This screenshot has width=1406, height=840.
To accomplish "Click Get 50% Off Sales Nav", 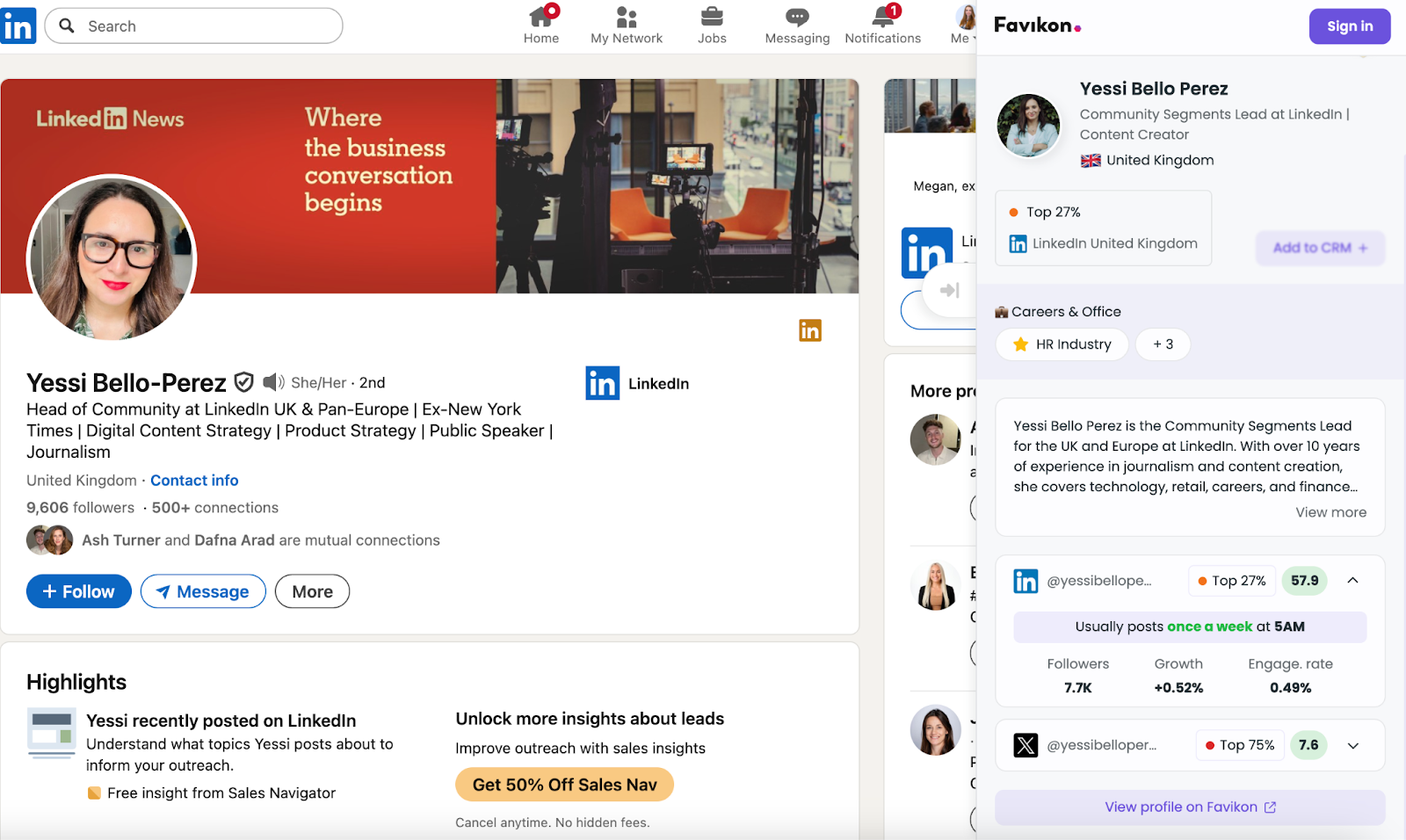I will tap(564, 785).
